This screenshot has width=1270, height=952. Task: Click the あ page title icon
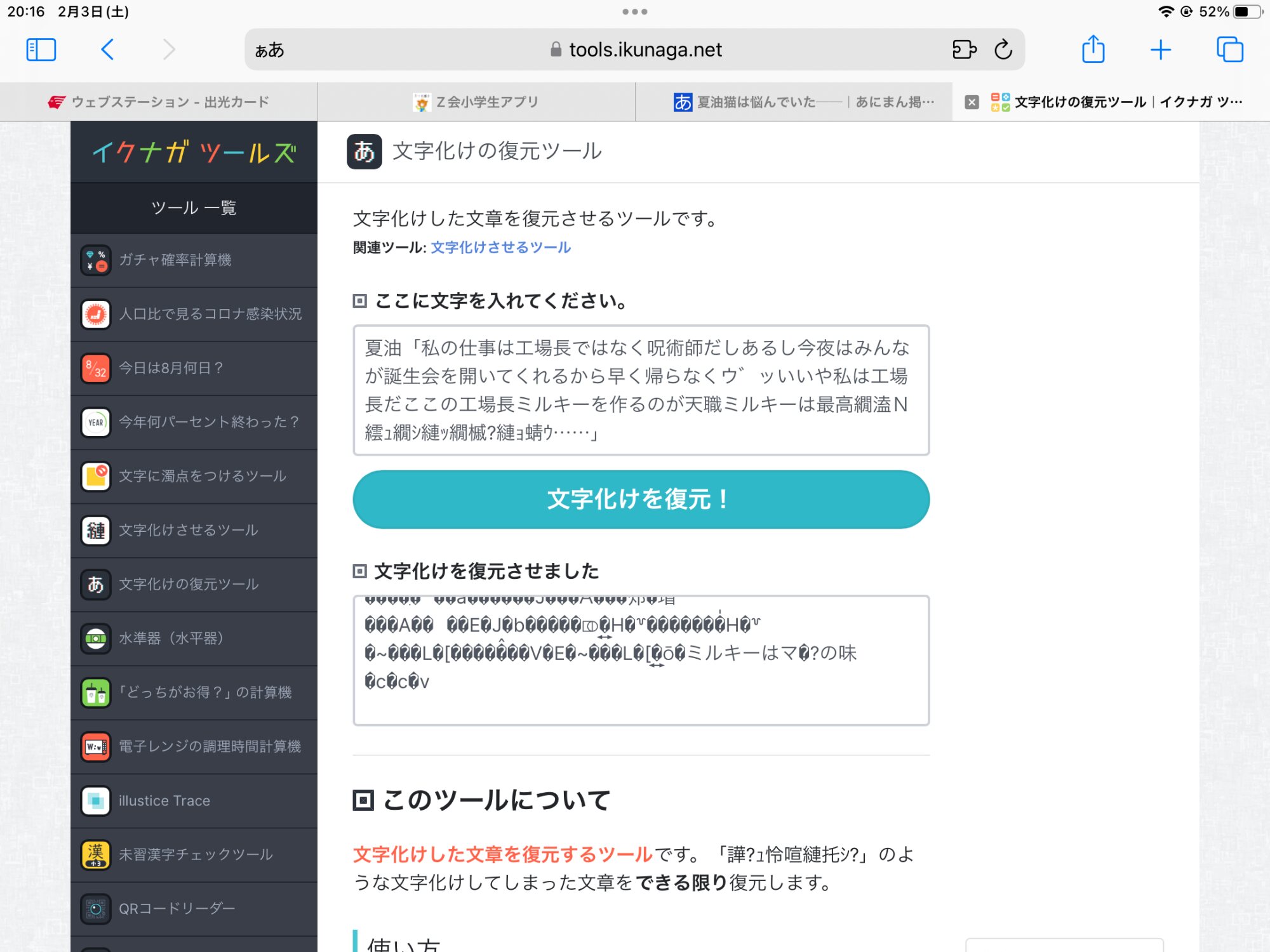tap(364, 152)
